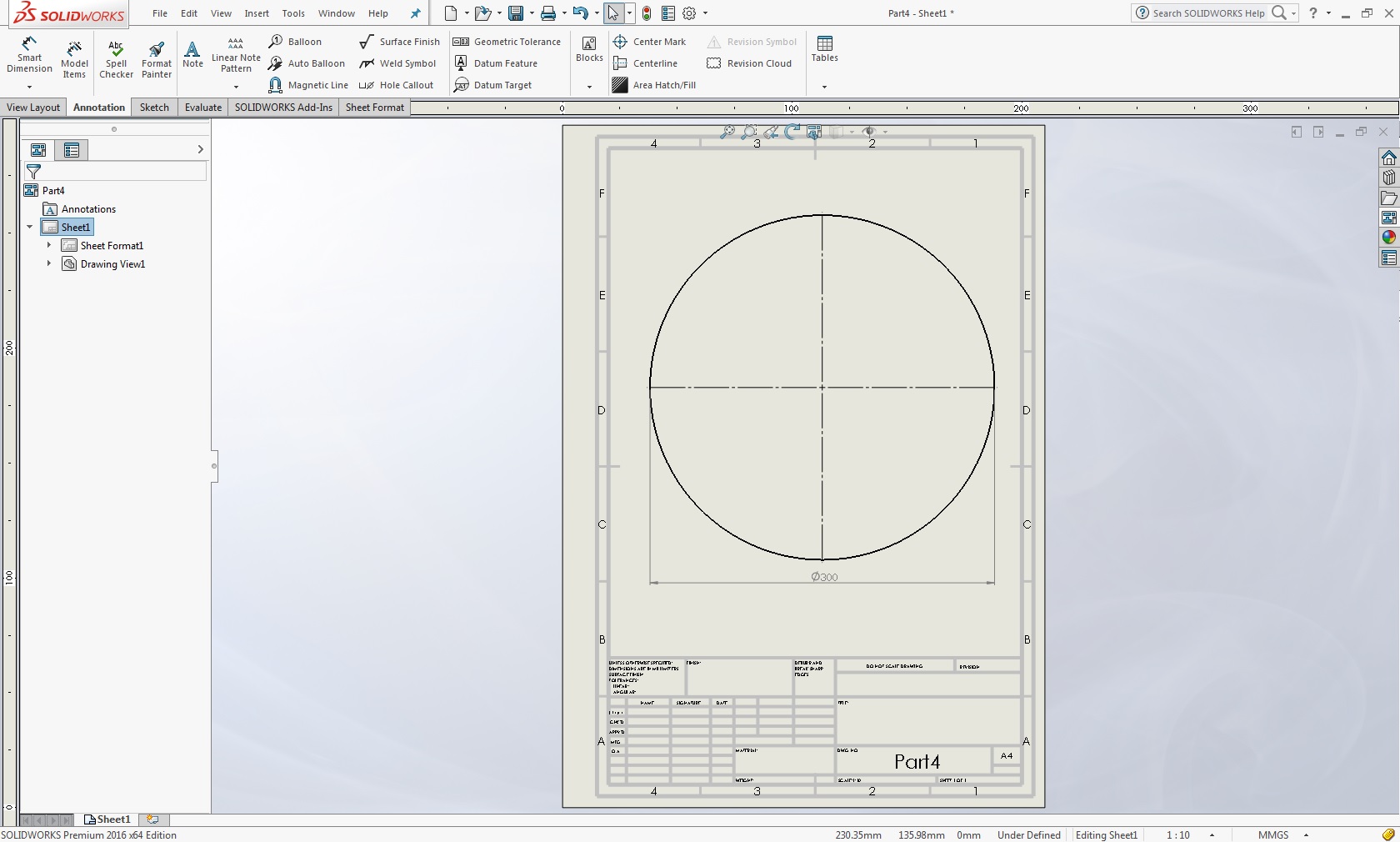Expand the Drawing View1 tree node
The width and height of the screenshot is (1400, 842).
[x=49, y=263]
